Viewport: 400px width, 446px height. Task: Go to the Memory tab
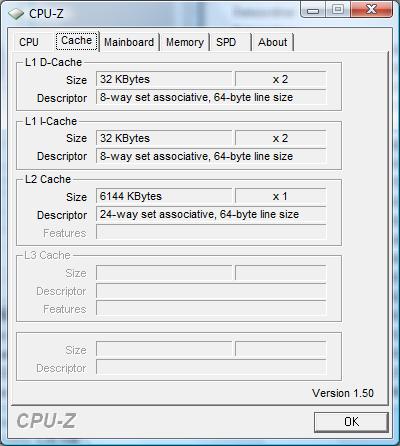point(185,42)
